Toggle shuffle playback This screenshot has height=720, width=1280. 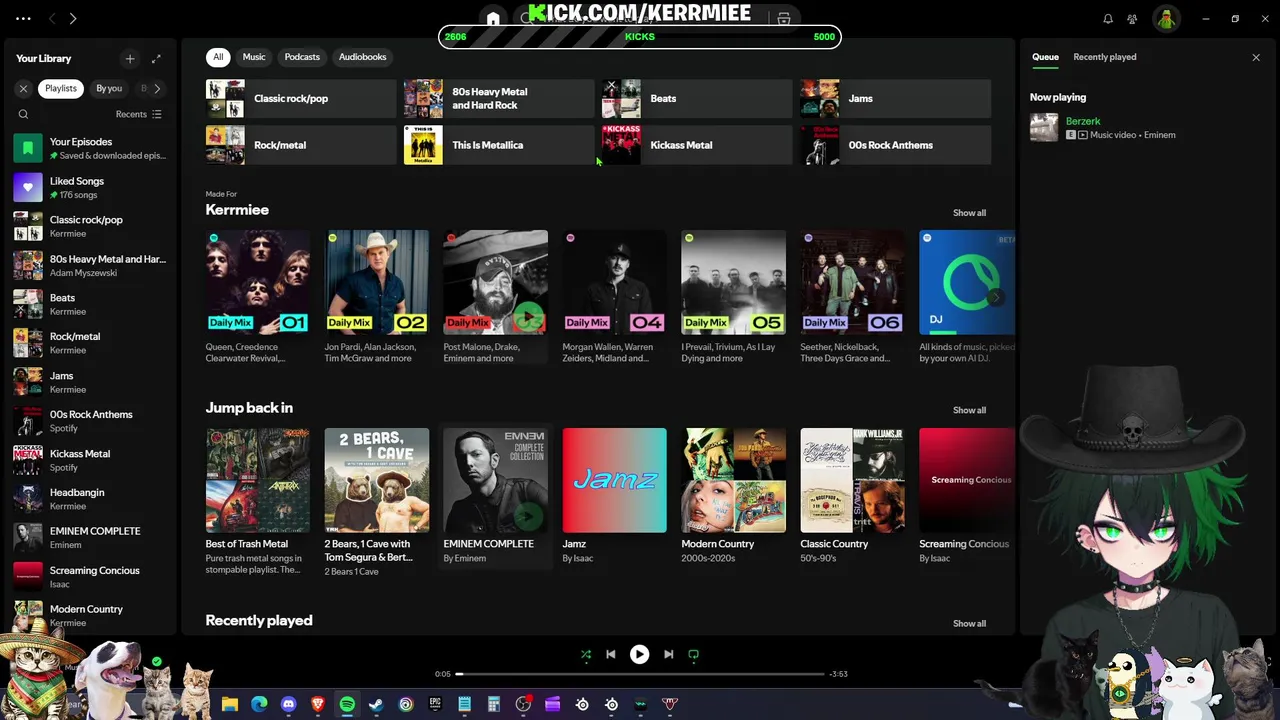point(586,654)
